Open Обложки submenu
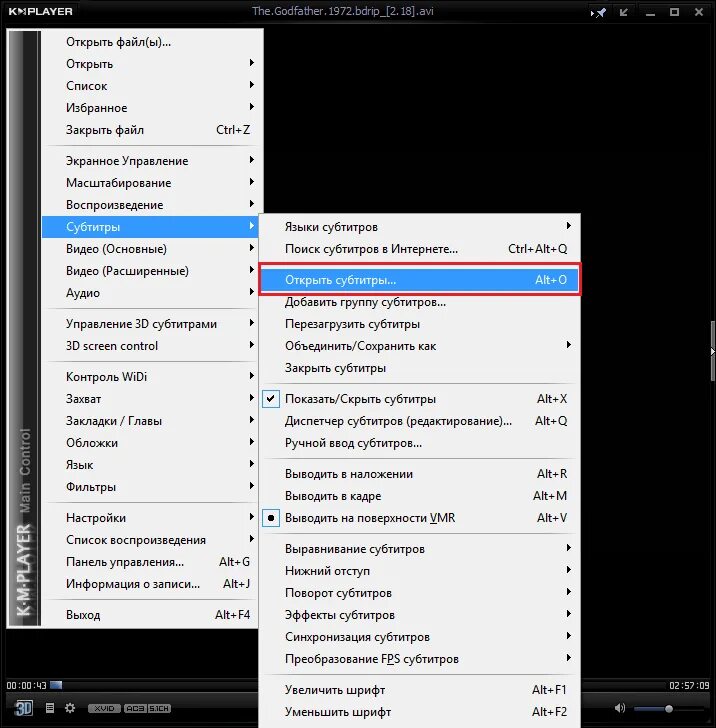Viewport: 716px width, 728px height. (150, 443)
